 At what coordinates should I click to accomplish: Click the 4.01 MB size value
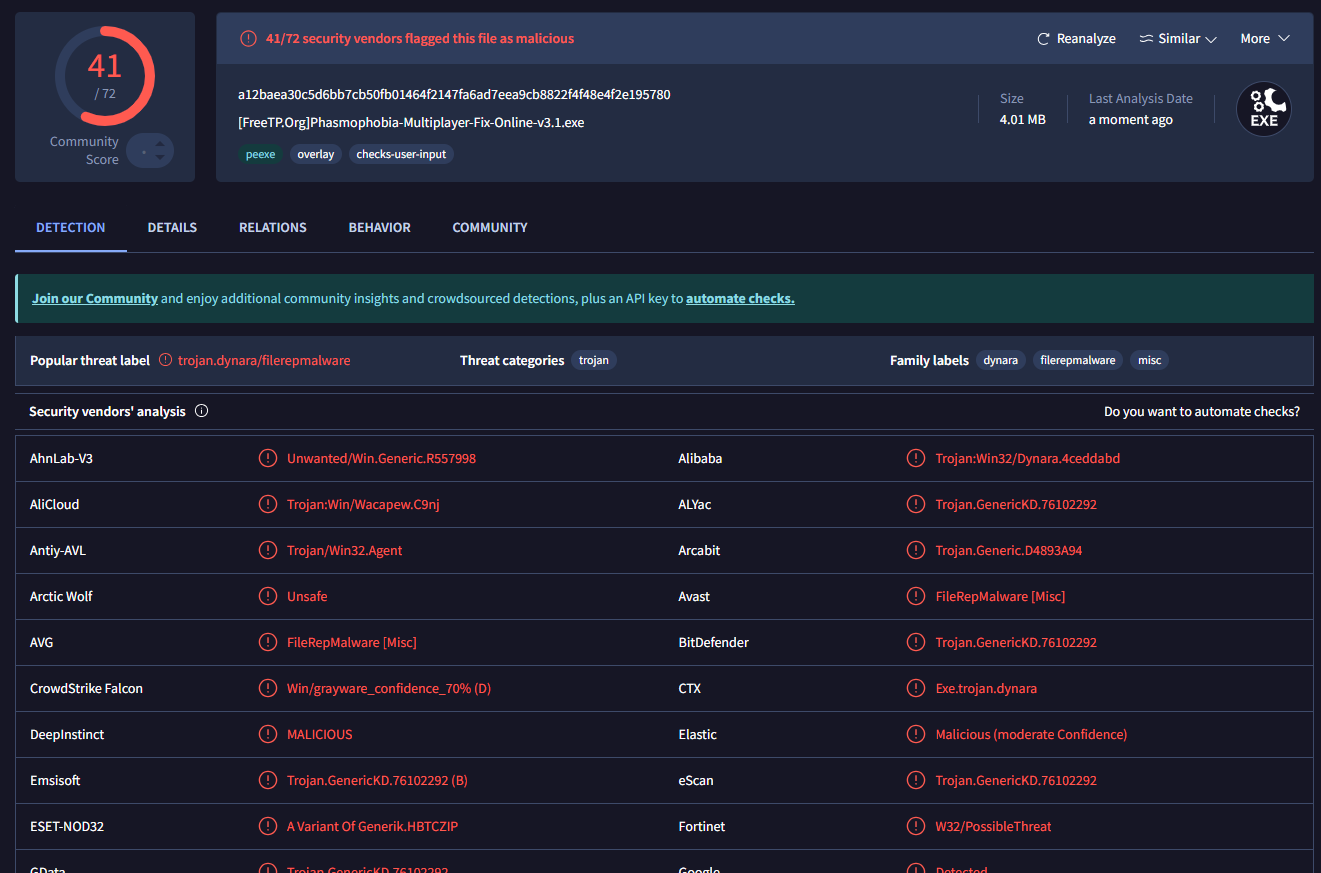tap(1023, 120)
